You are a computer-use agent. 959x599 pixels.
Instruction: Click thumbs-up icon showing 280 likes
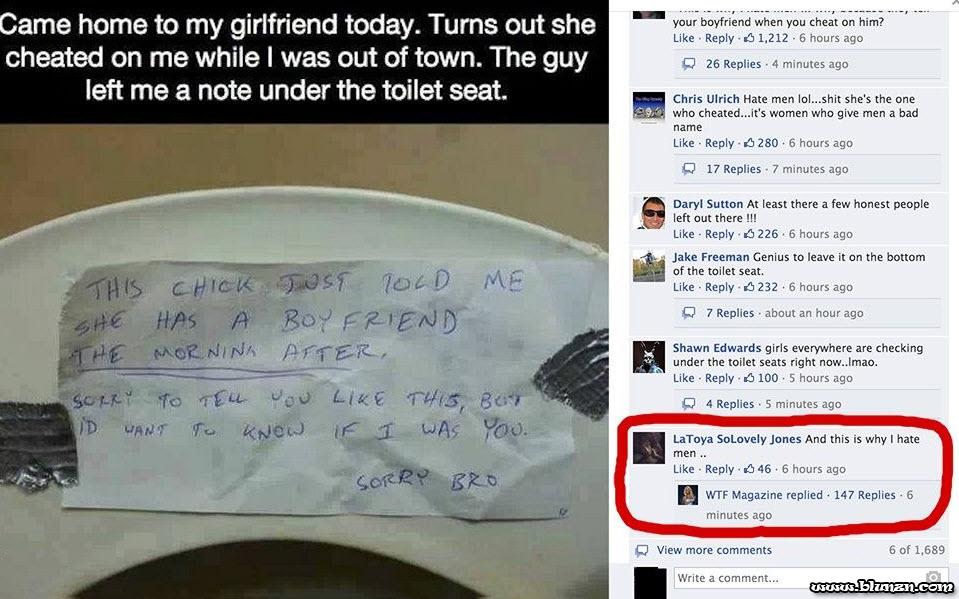(x=749, y=143)
